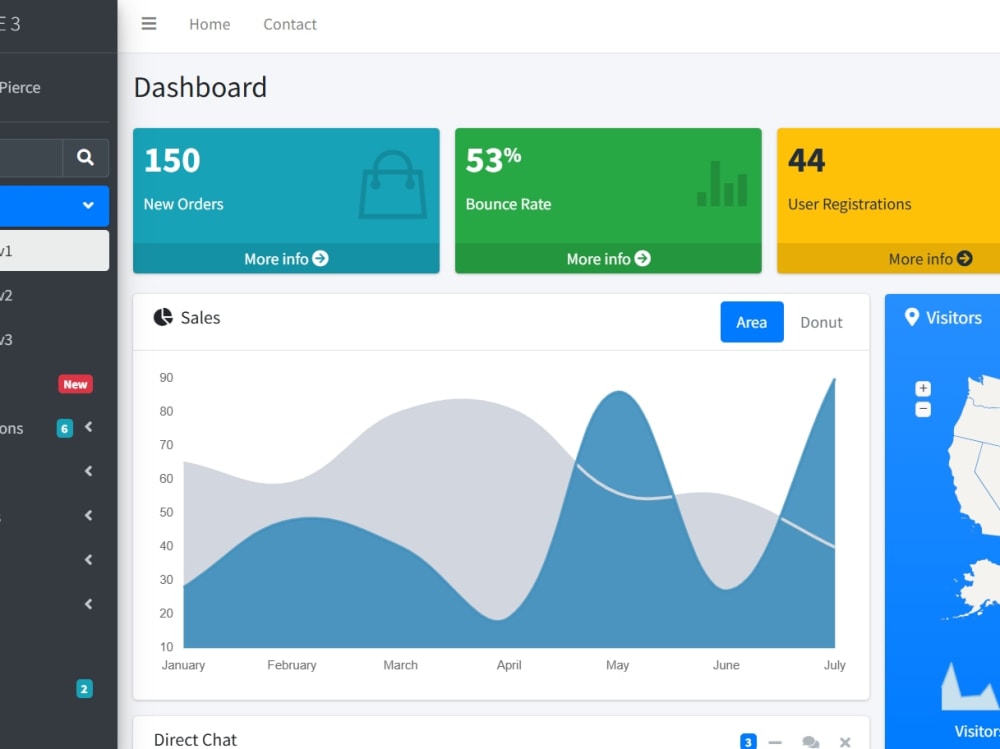Open the Home navigation link
Viewport: 1000px width, 749px height.
click(x=210, y=24)
